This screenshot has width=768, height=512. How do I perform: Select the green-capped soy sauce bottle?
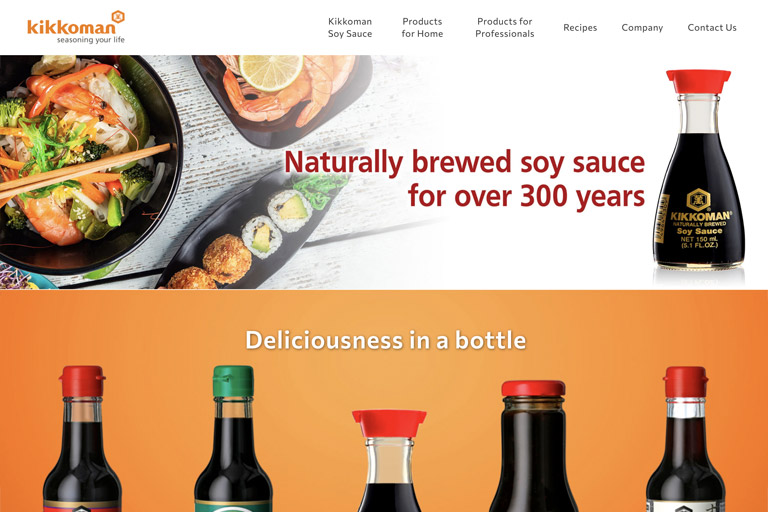point(234,439)
